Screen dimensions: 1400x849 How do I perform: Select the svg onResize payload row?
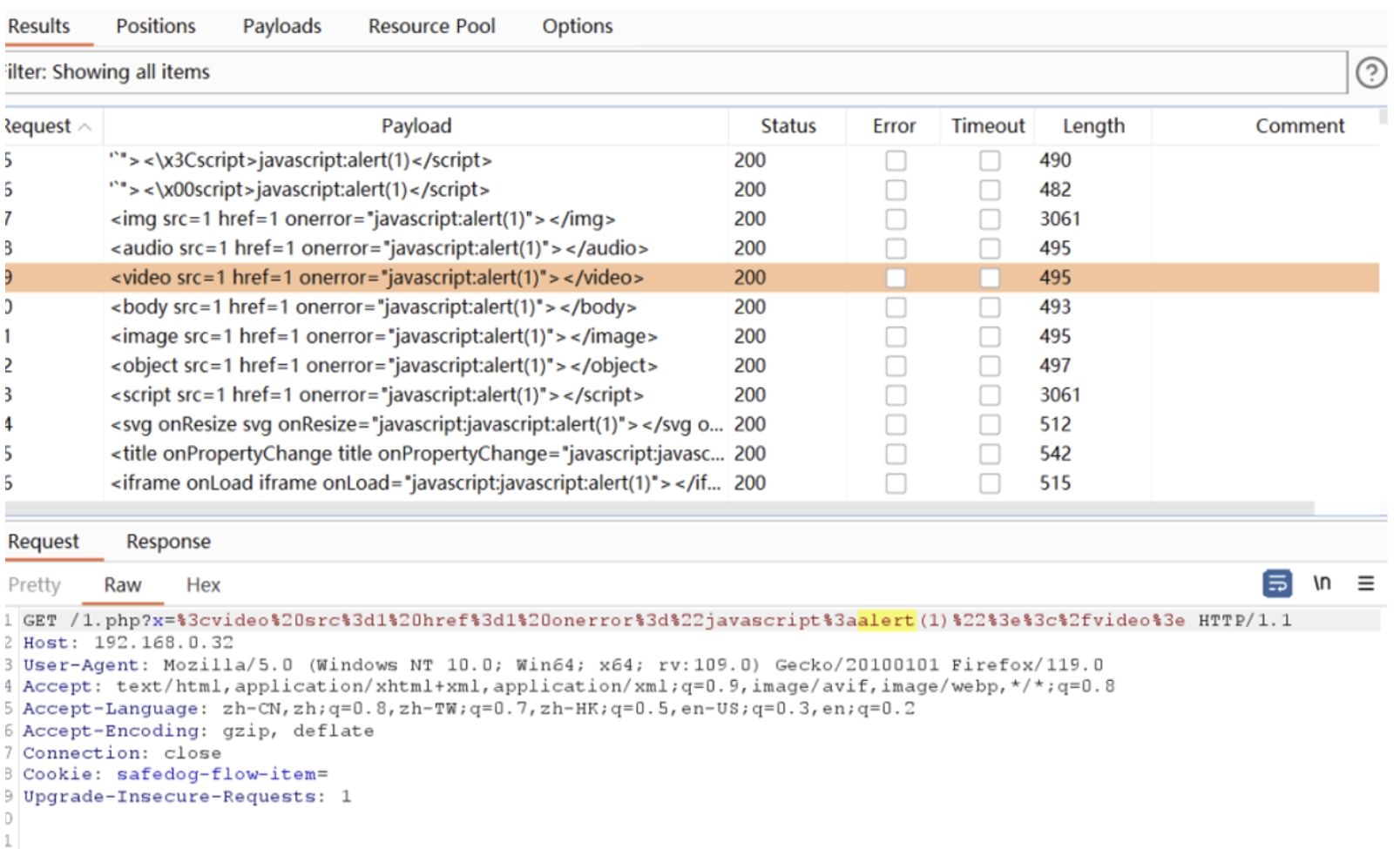(692, 424)
